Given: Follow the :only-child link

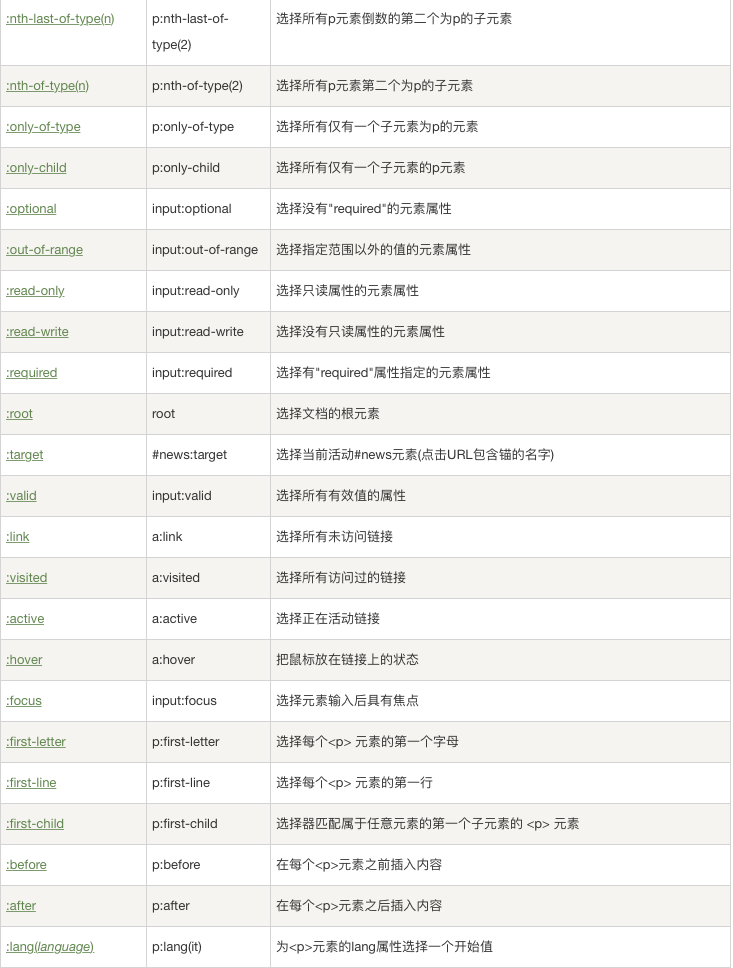Looking at the screenshot, I should 36,168.
